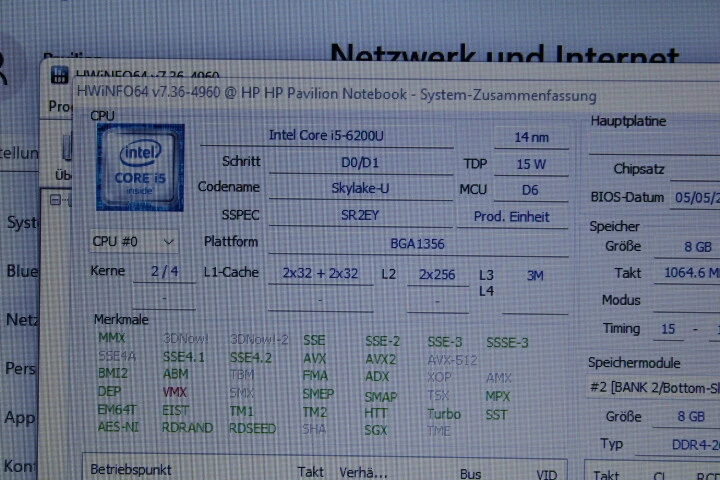
Task: Collapse the tree node in the back HWiNFO window
Action: (55, 200)
